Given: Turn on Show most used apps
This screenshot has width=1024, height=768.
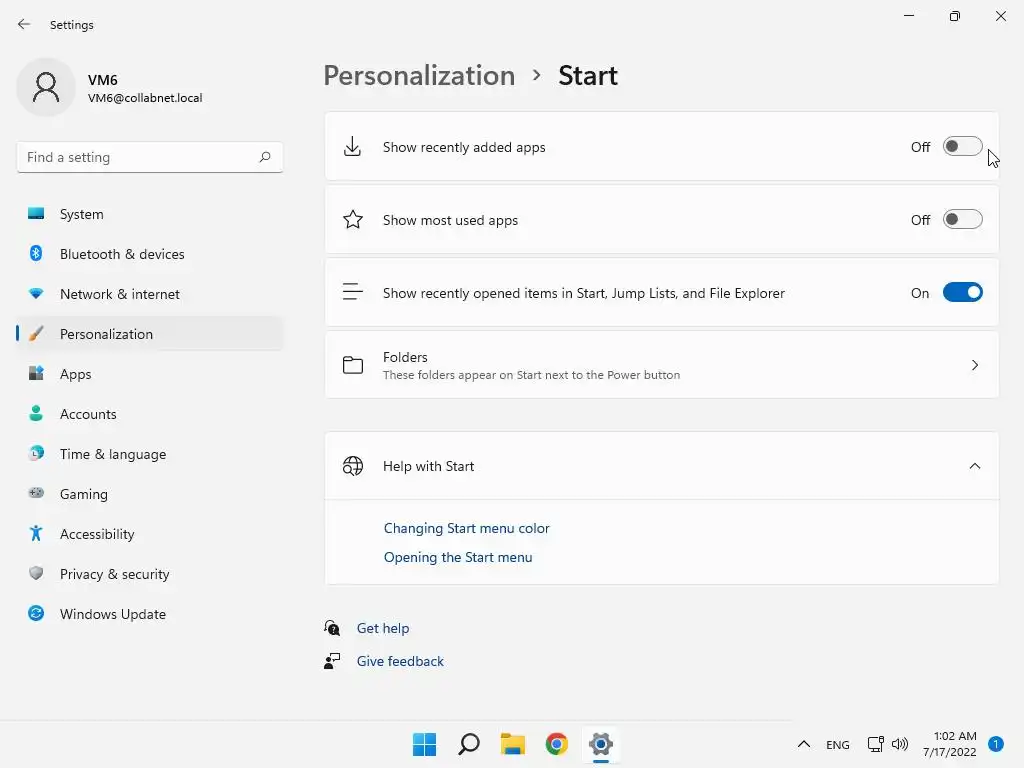Looking at the screenshot, I should 962,220.
